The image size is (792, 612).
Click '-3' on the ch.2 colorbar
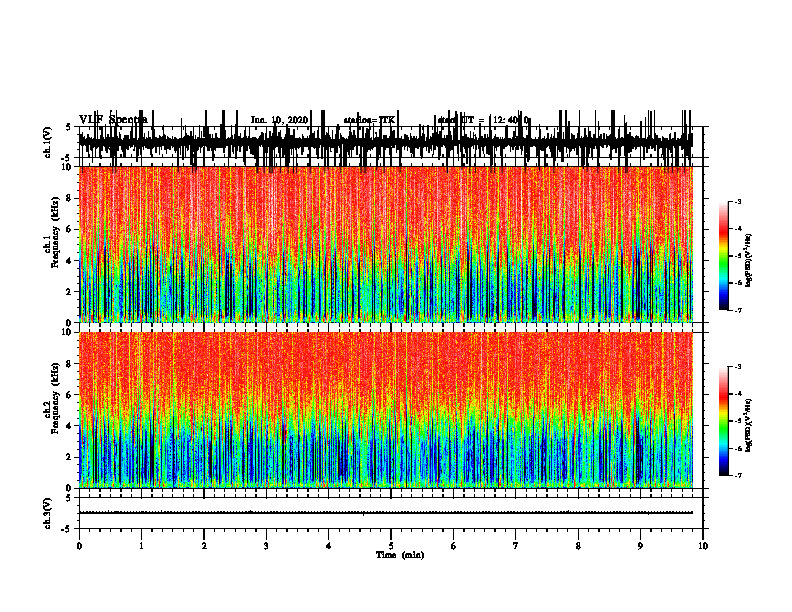[738, 367]
